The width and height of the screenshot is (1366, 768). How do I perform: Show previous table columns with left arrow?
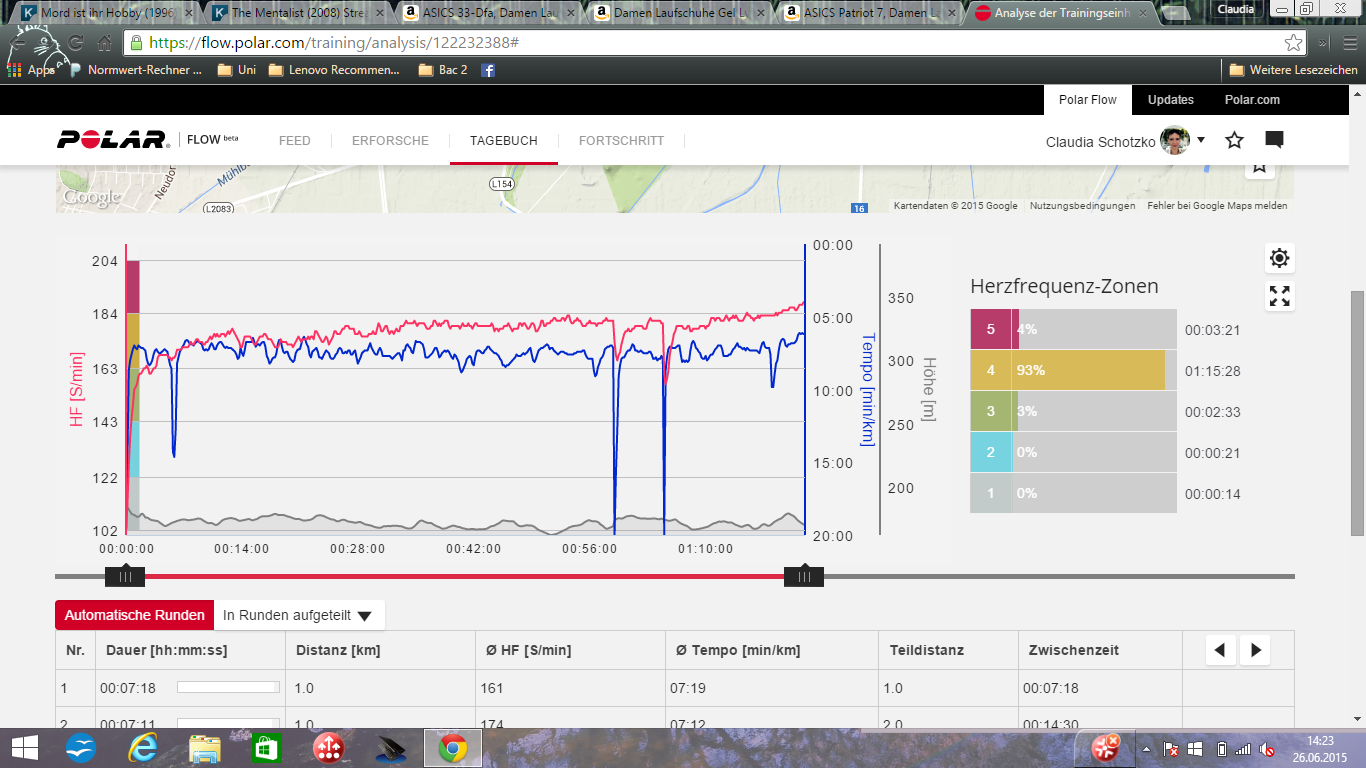1219,650
